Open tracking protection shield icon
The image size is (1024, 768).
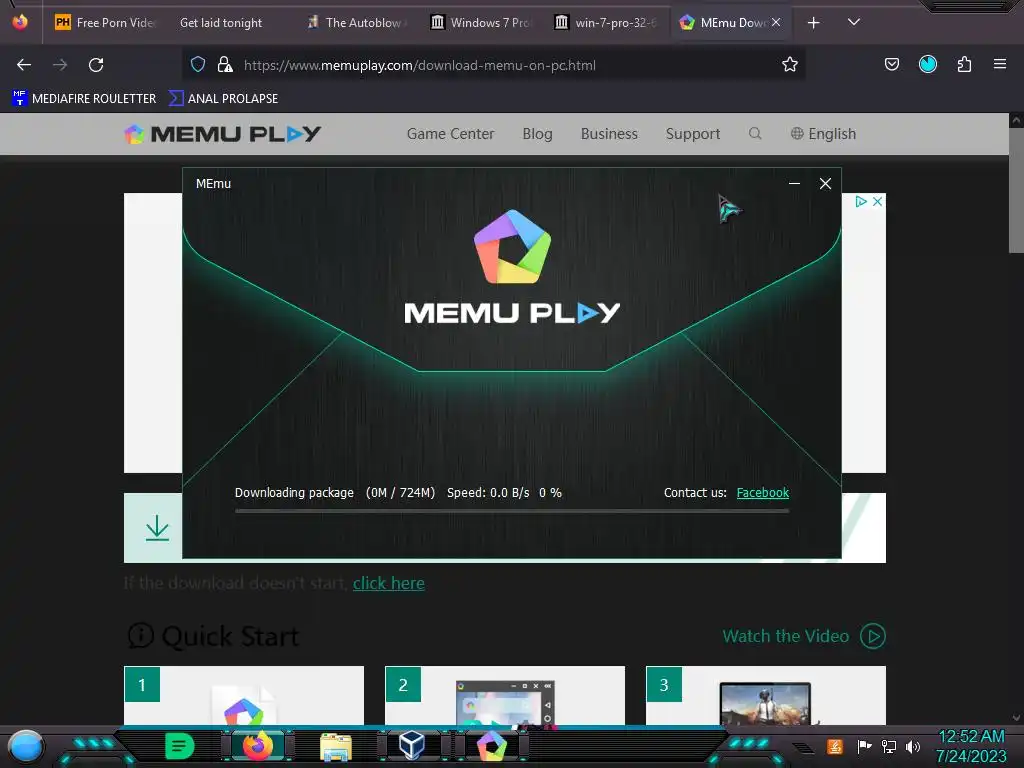click(198, 64)
